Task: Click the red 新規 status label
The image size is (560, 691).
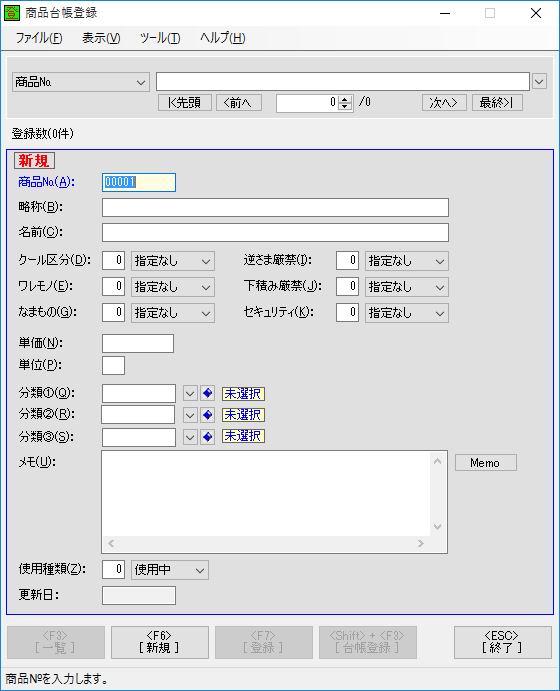Action: (x=34, y=160)
